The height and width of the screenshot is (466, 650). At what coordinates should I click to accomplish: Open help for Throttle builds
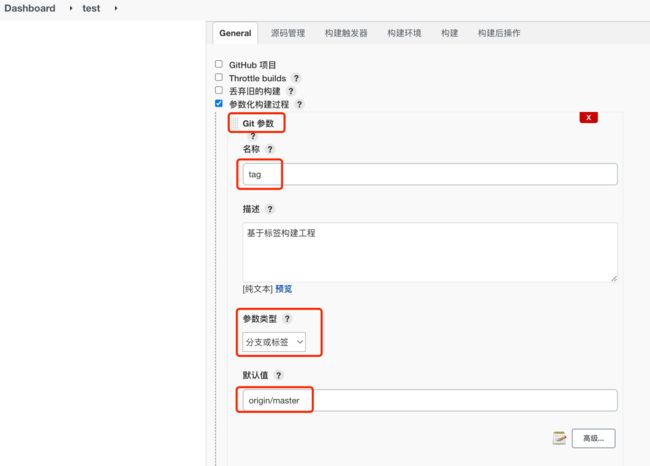tap(296, 78)
